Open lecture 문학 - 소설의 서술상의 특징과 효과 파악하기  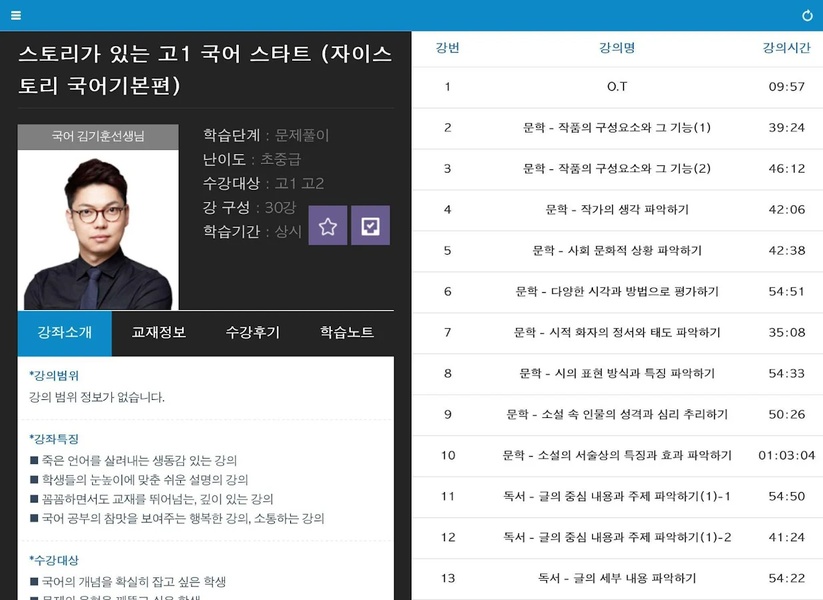pyautogui.click(x=617, y=456)
